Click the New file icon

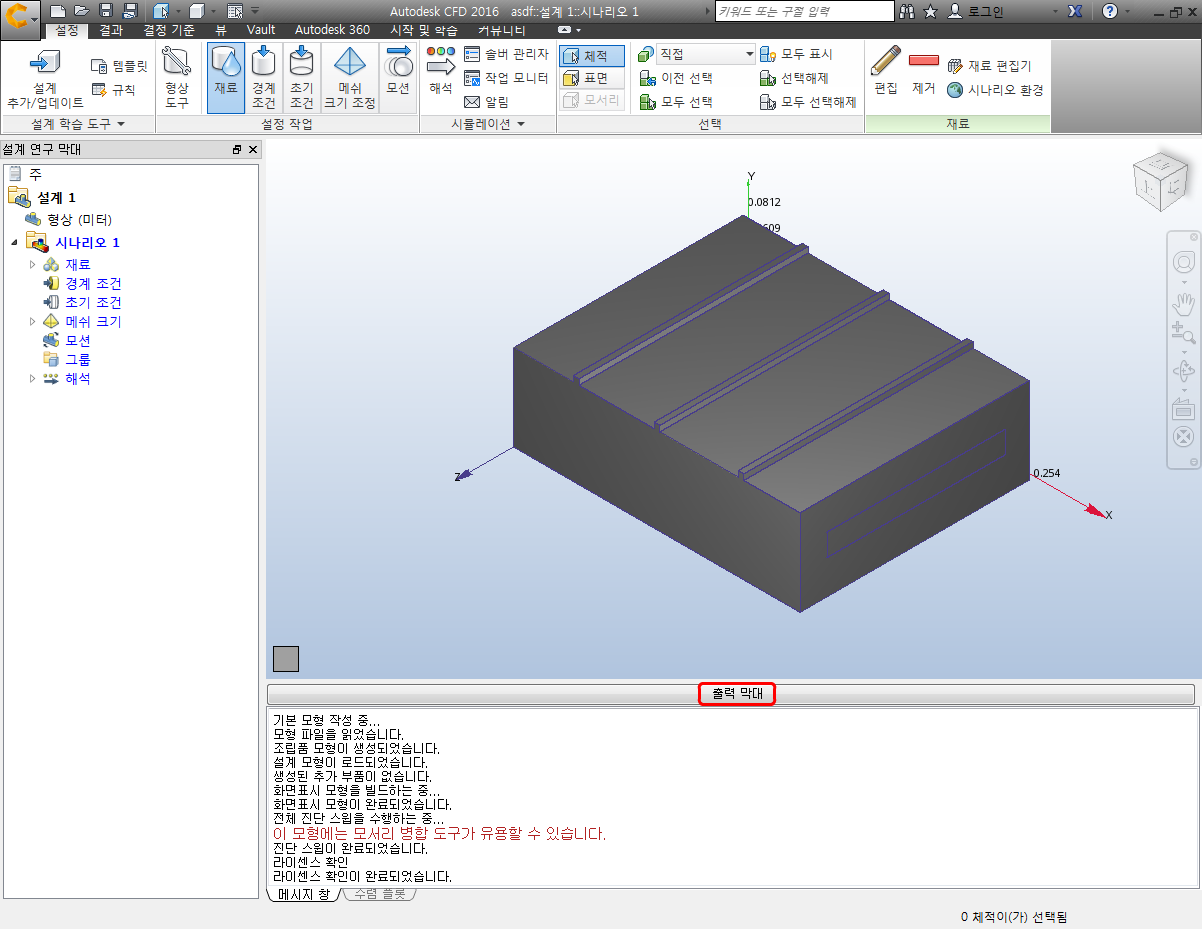click(x=59, y=11)
